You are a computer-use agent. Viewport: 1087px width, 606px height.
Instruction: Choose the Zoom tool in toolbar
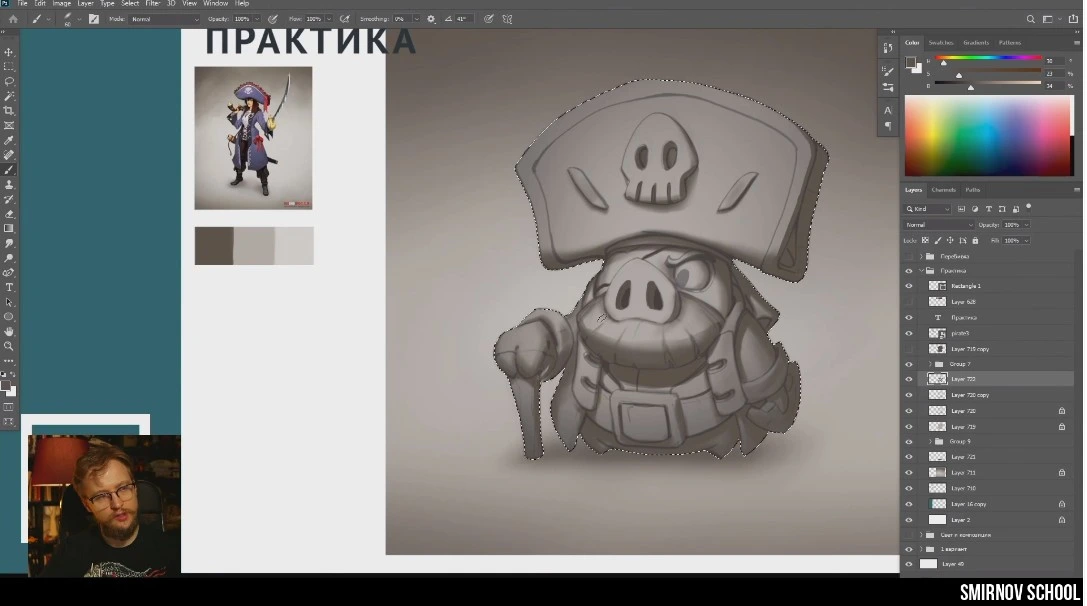click(x=9, y=346)
